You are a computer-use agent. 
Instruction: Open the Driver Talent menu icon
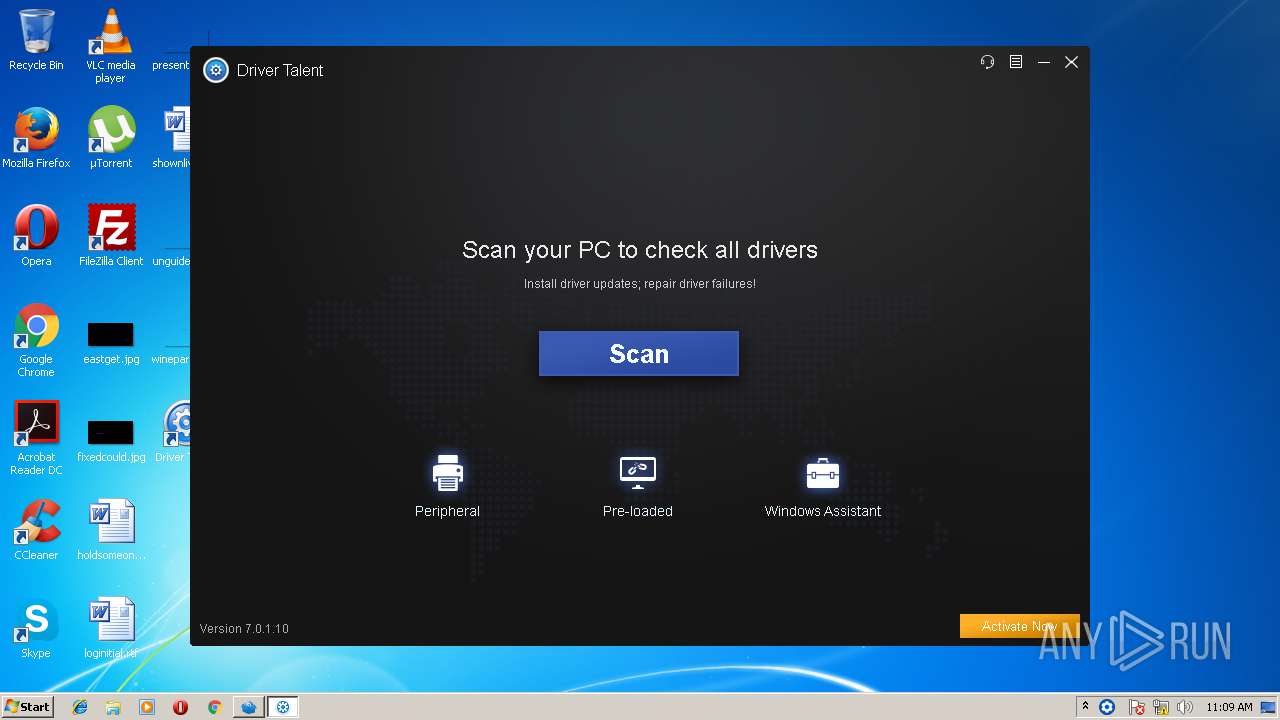point(1015,62)
